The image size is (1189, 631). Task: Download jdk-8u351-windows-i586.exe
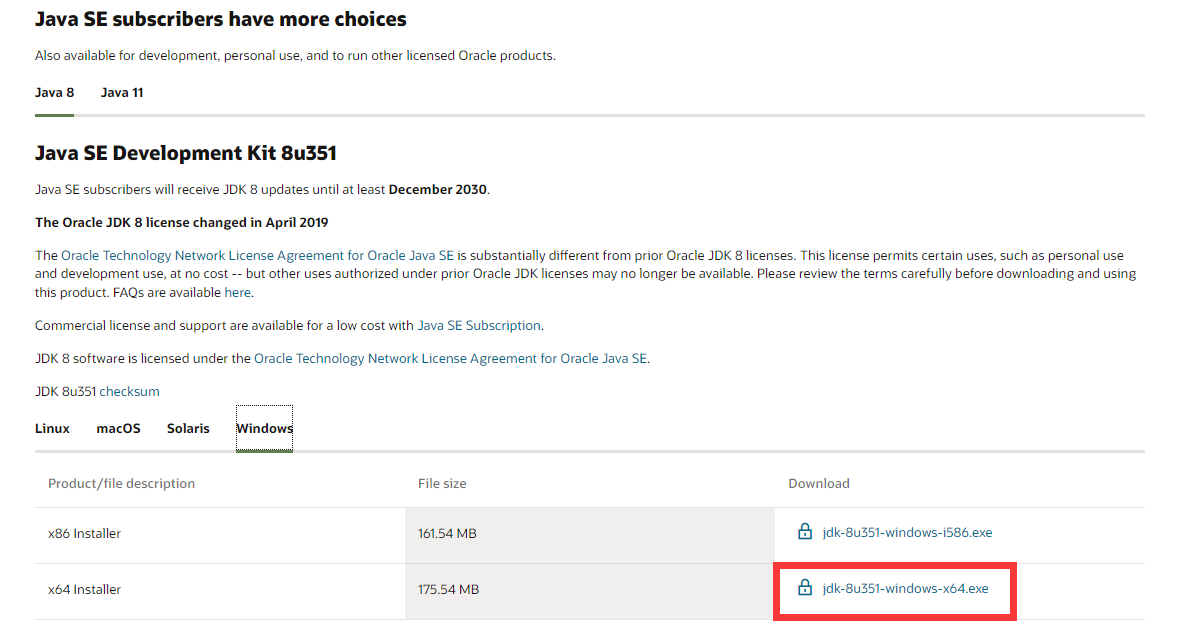pos(907,533)
